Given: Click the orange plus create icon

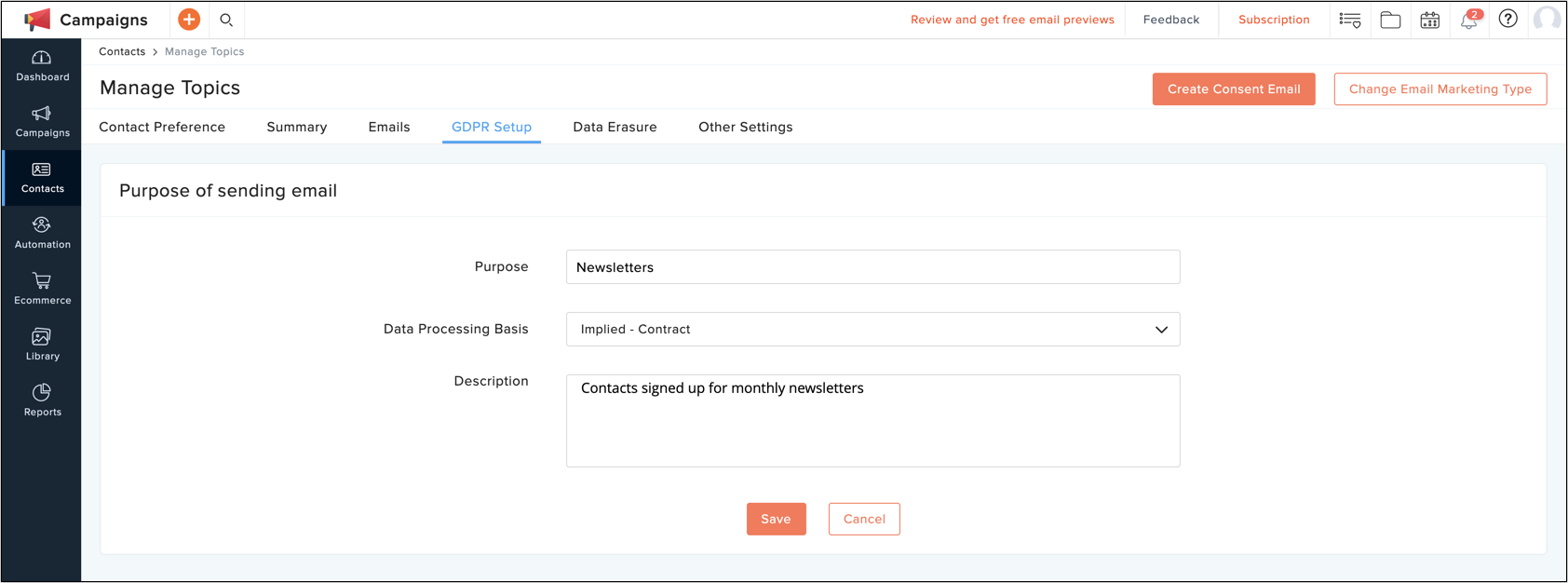Looking at the screenshot, I should coord(189,20).
